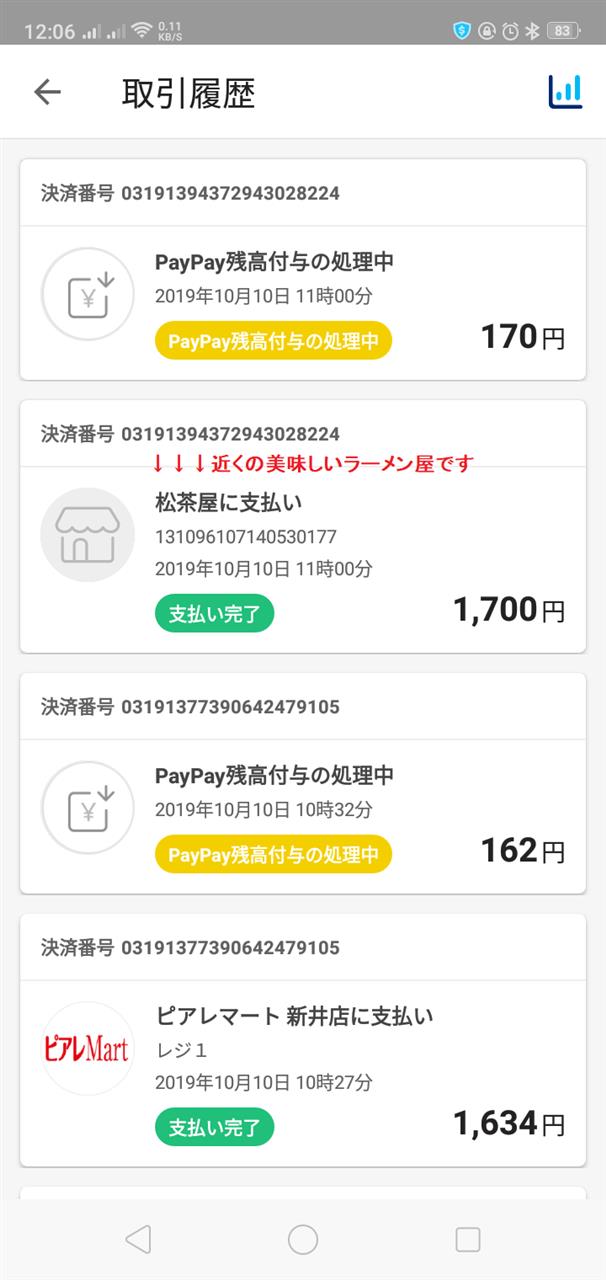Select the 1,700円 amount
The width and height of the screenshot is (606, 1280).
[x=509, y=609]
